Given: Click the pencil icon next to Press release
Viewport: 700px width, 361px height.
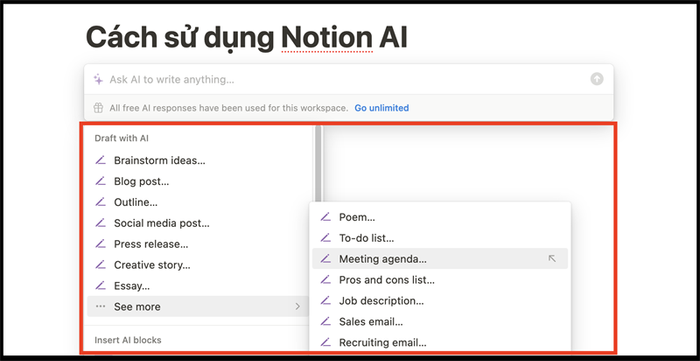Looking at the screenshot, I should (x=100, y=244).
